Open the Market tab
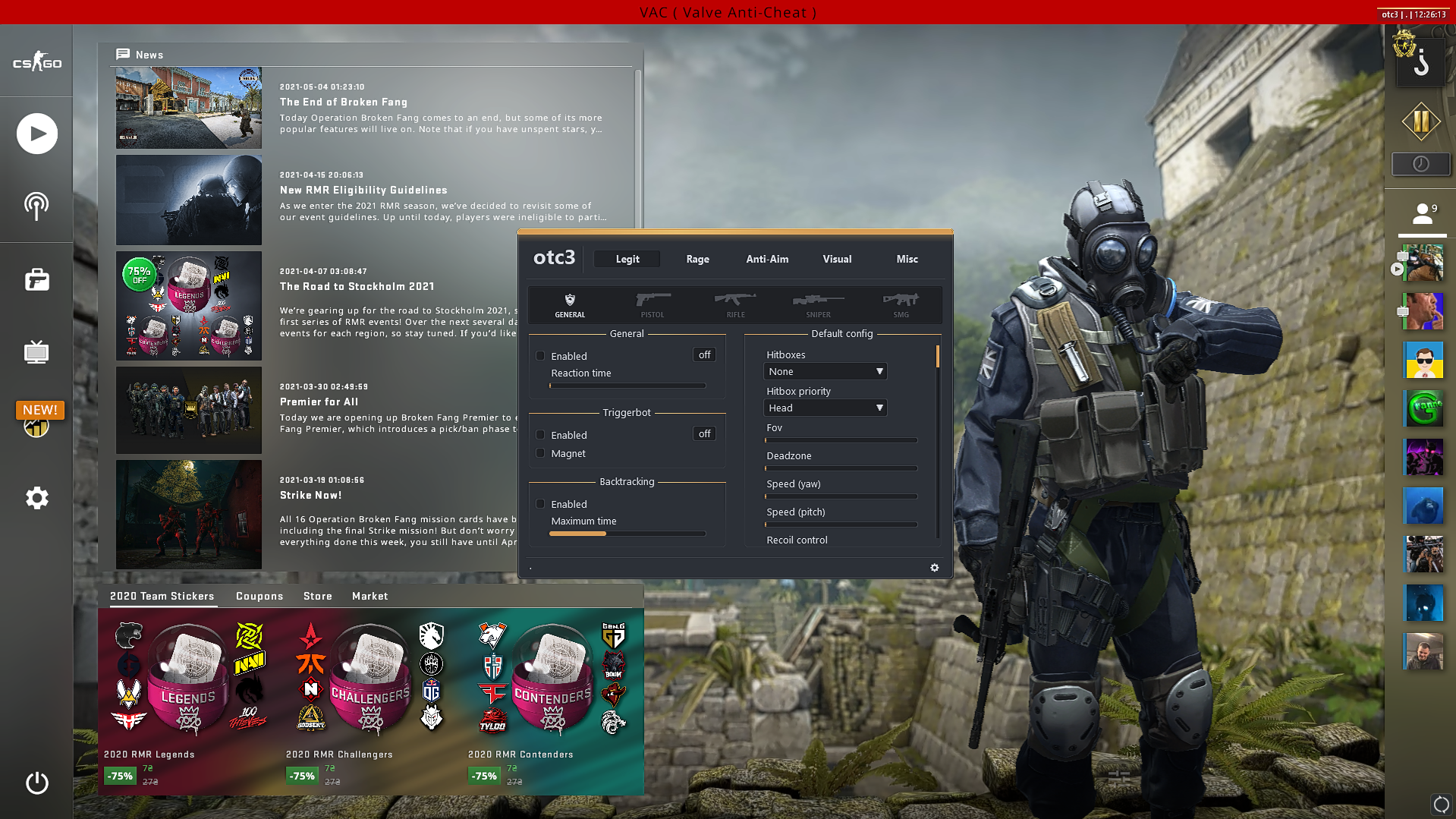Image resolution: width=1456 pixels, height=819 pixels. click(370, 596)
